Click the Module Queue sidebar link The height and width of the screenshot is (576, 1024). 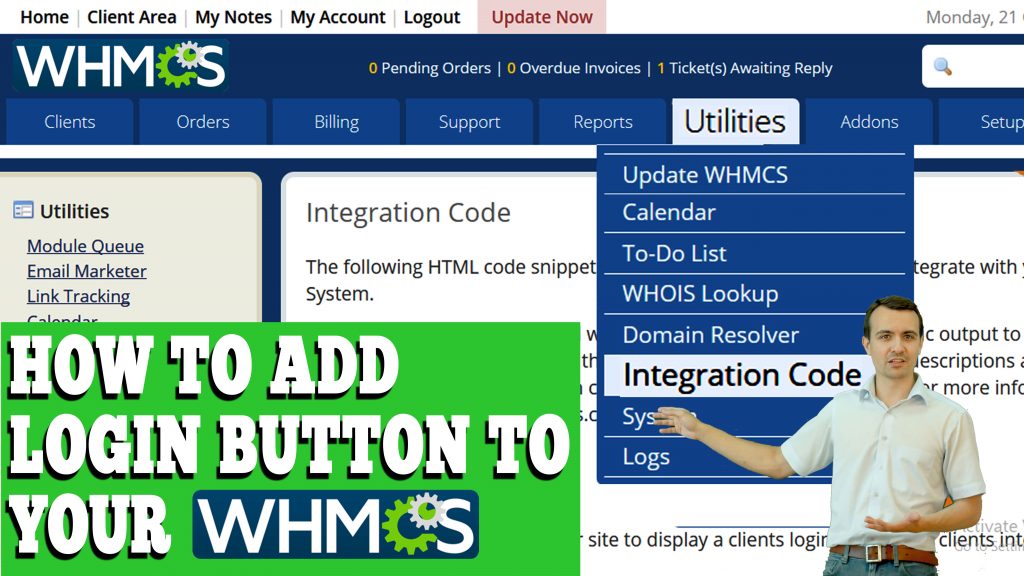pyautogui.click(x=84, y=246)
